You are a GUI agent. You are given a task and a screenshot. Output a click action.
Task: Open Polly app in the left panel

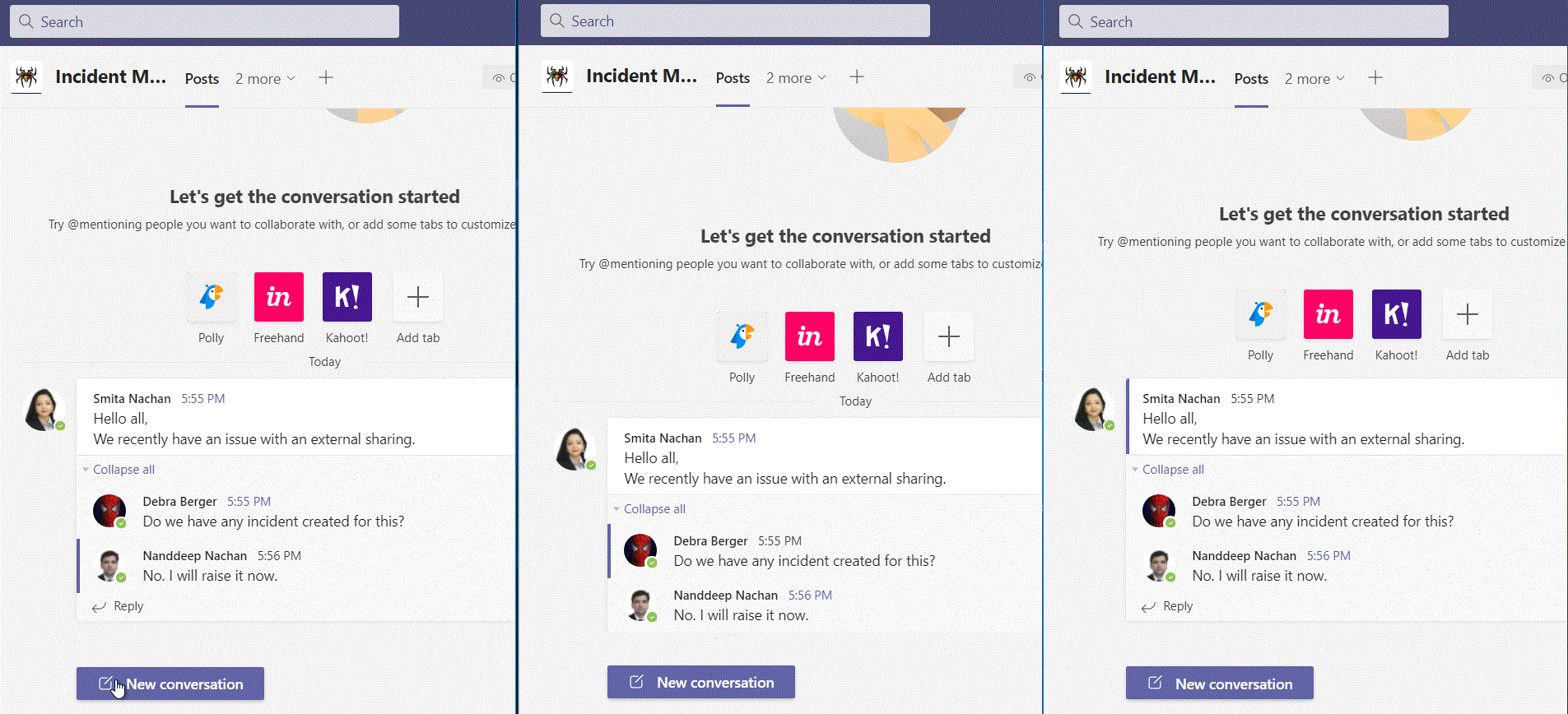[211, 298]
